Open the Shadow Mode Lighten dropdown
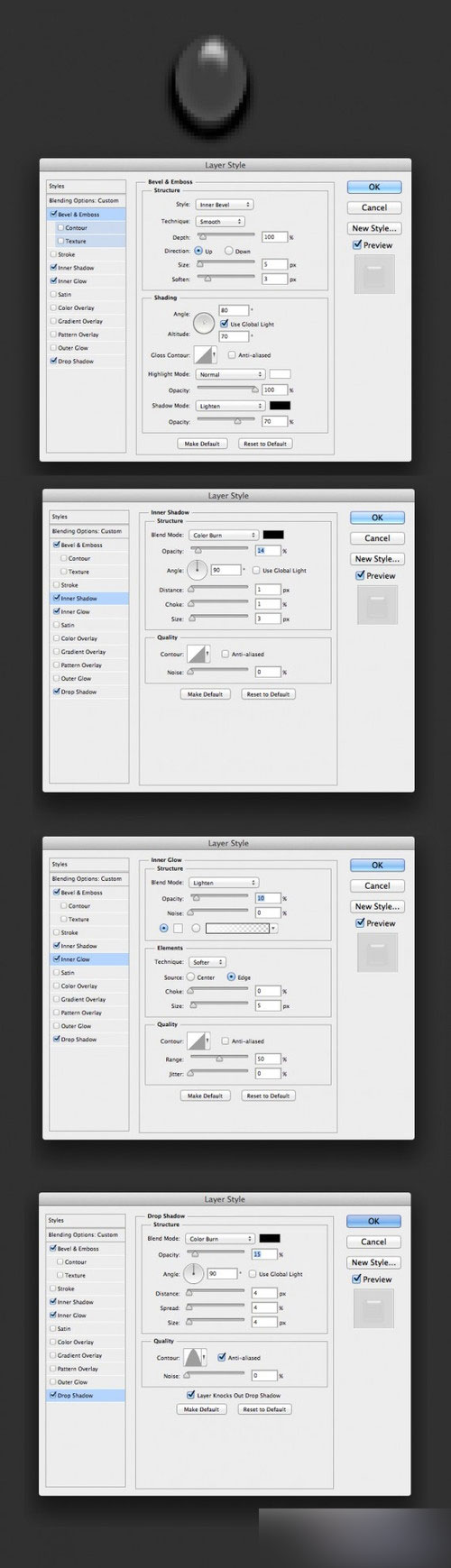The height and width of the screenshot is (1568, 451). pyautogui.click(x=229, y=406)
